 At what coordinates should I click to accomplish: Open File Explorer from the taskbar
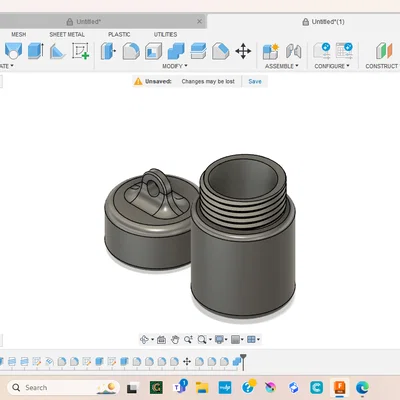click(202, 388)
